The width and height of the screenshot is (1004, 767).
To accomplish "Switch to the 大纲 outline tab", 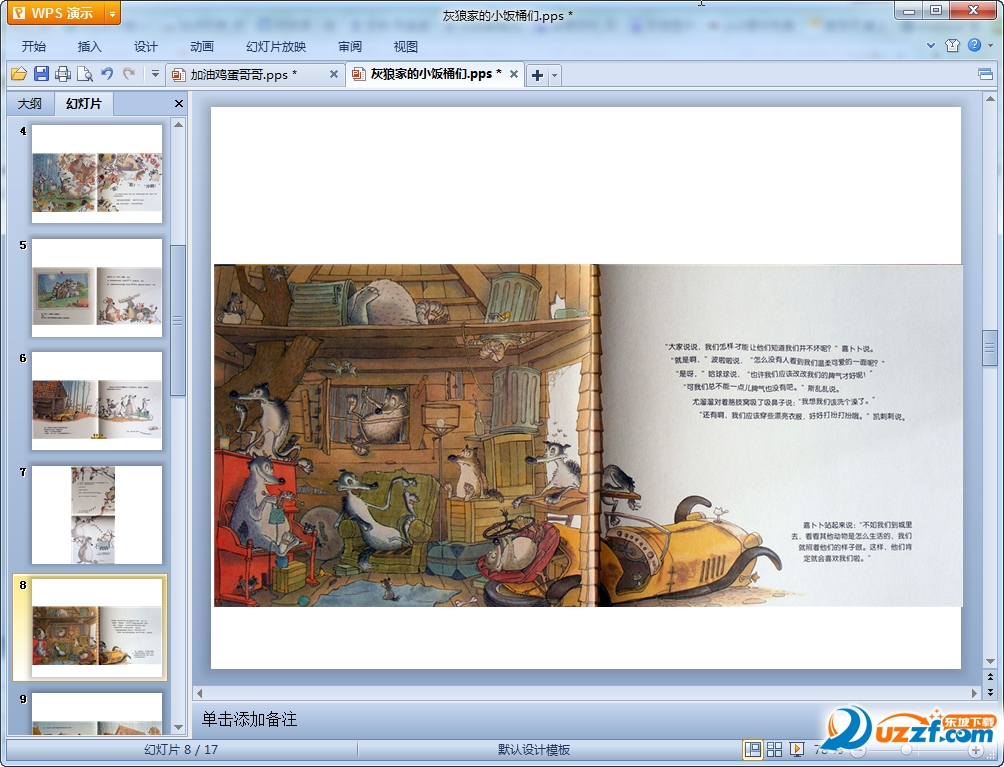I will (x=29, y=104).
